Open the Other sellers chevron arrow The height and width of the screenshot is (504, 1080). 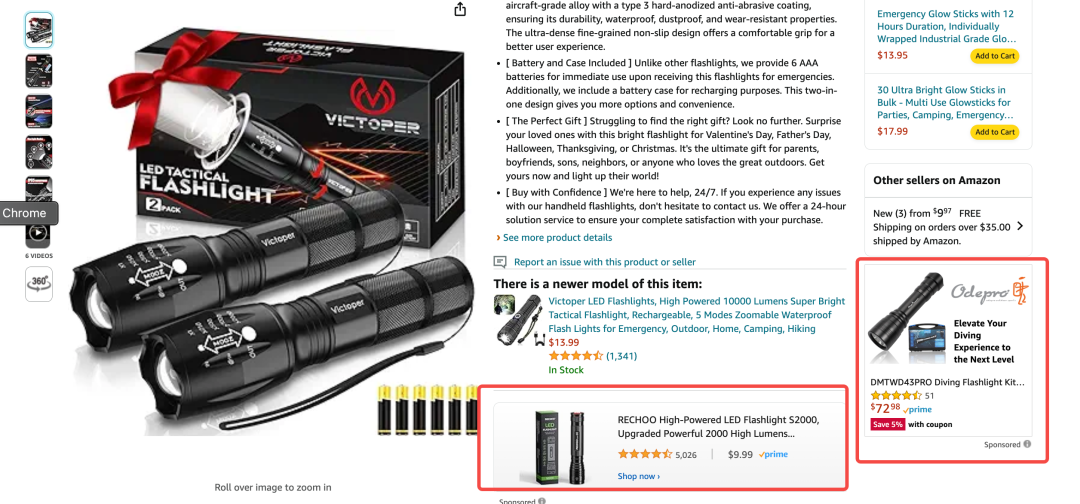tap(1020, 226)
